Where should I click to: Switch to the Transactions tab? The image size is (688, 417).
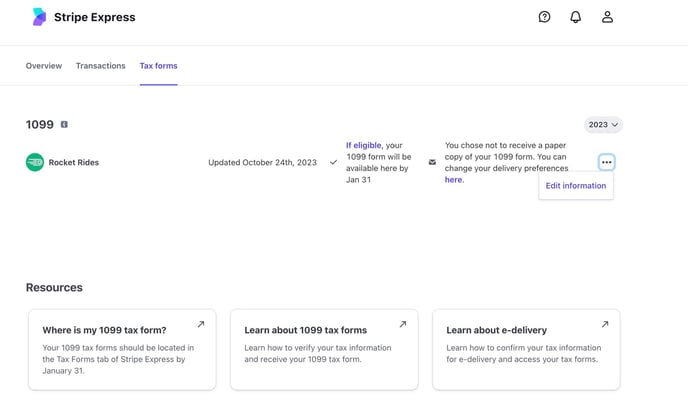point(100,66)
